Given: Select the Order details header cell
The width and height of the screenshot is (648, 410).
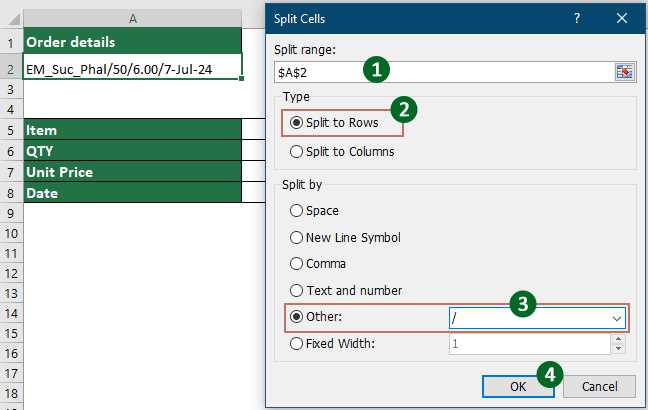Looking at the screenshot, I should point(133,41).
